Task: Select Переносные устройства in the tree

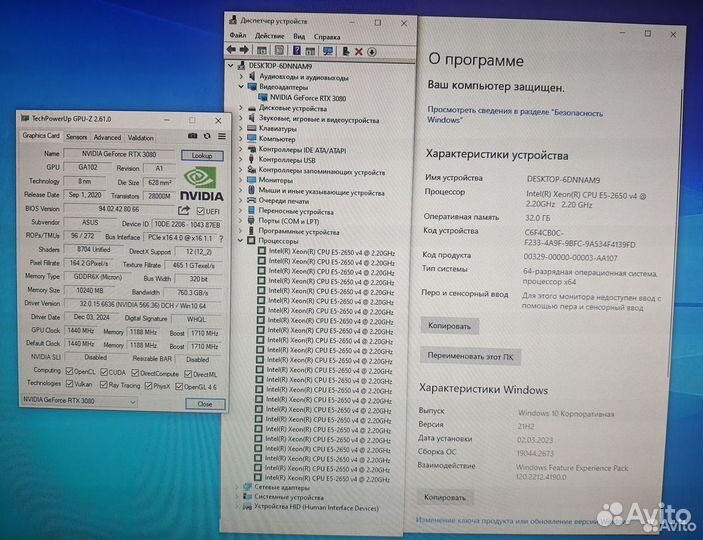Action: click(x=296, y=211)
